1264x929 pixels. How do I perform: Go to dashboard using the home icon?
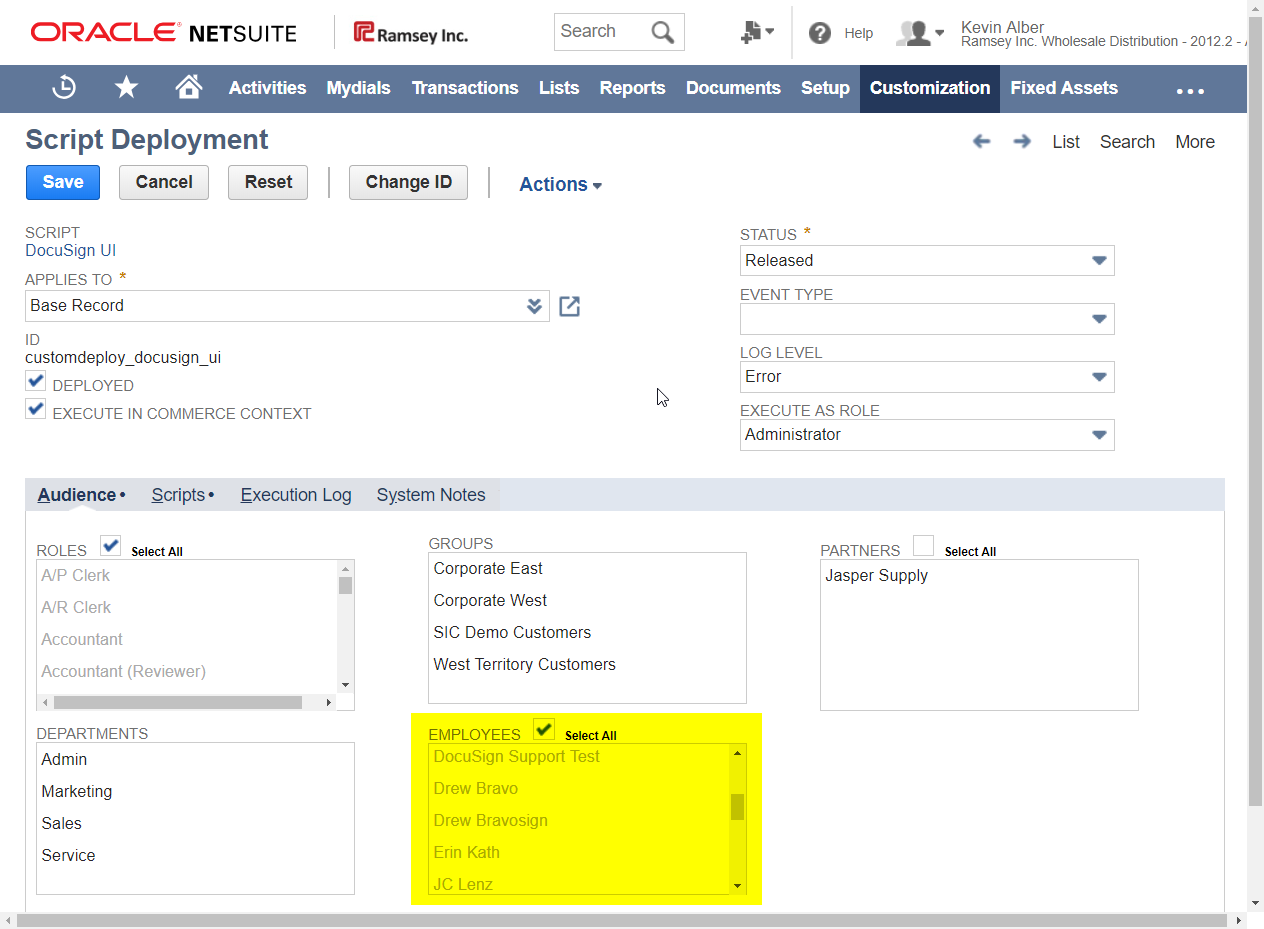tap(188, 88)
